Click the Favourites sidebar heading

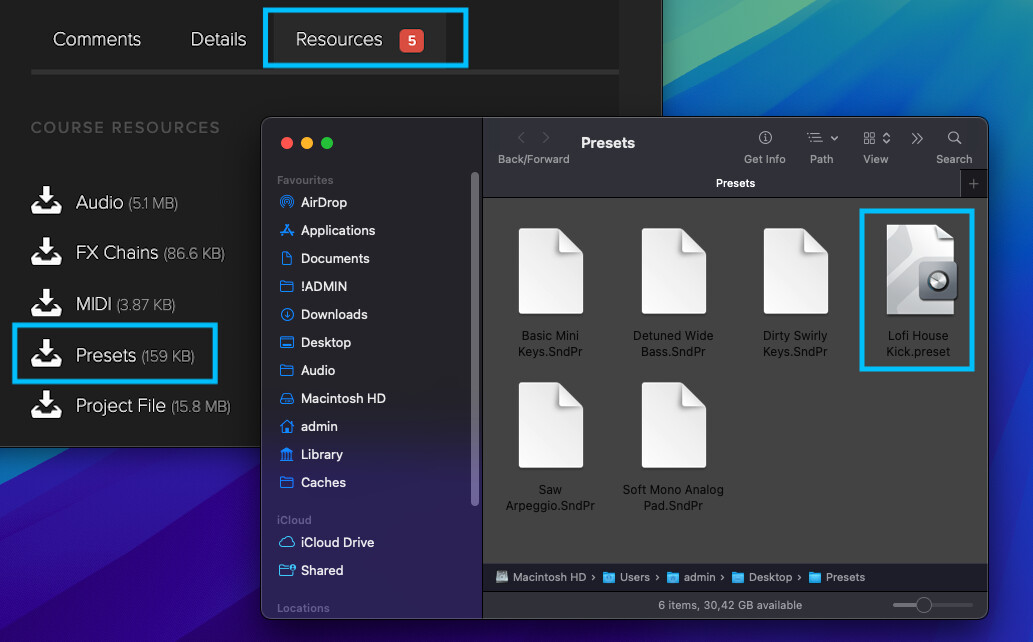(x=305, y=180)
